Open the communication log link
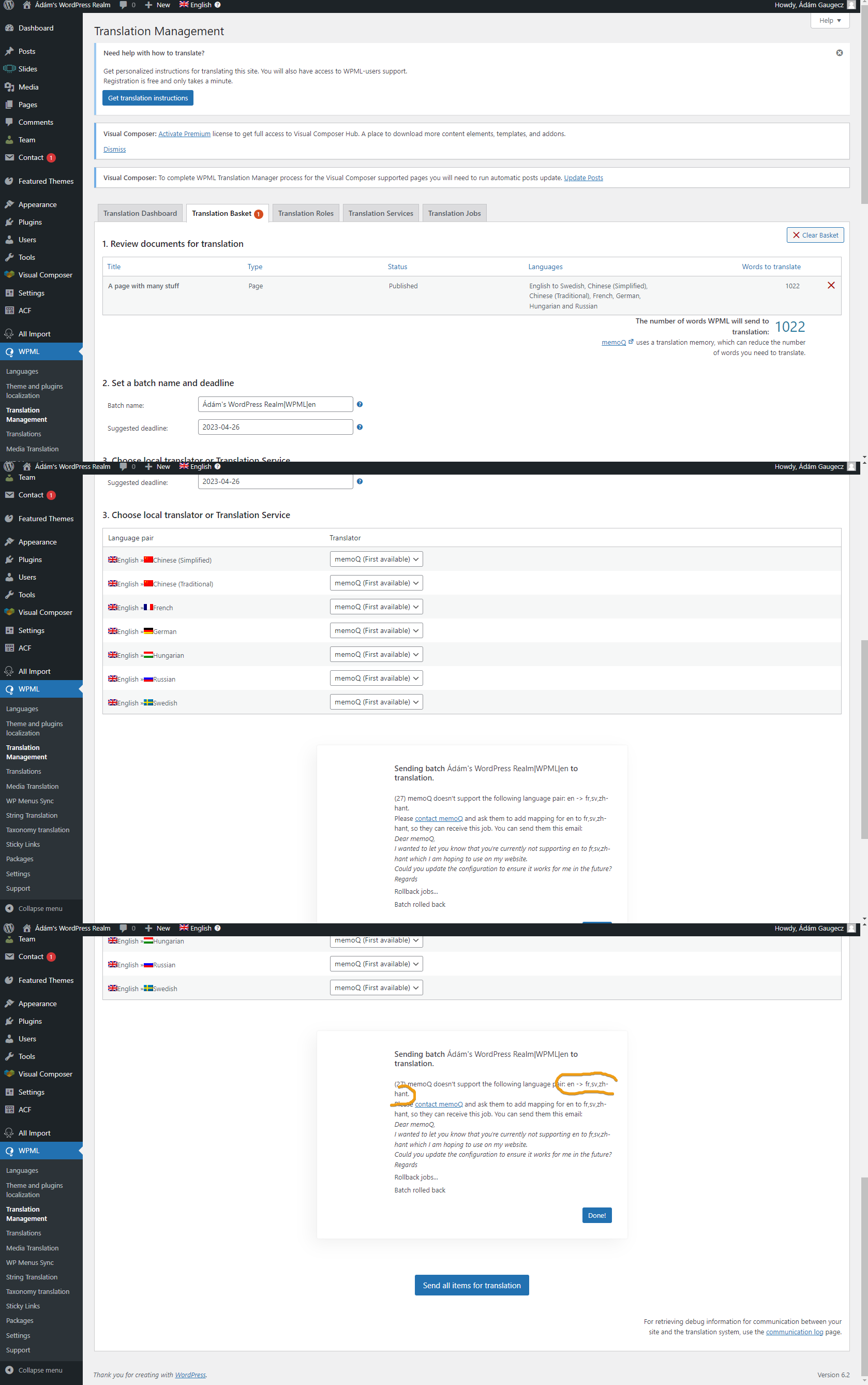 pos(794,1332)
